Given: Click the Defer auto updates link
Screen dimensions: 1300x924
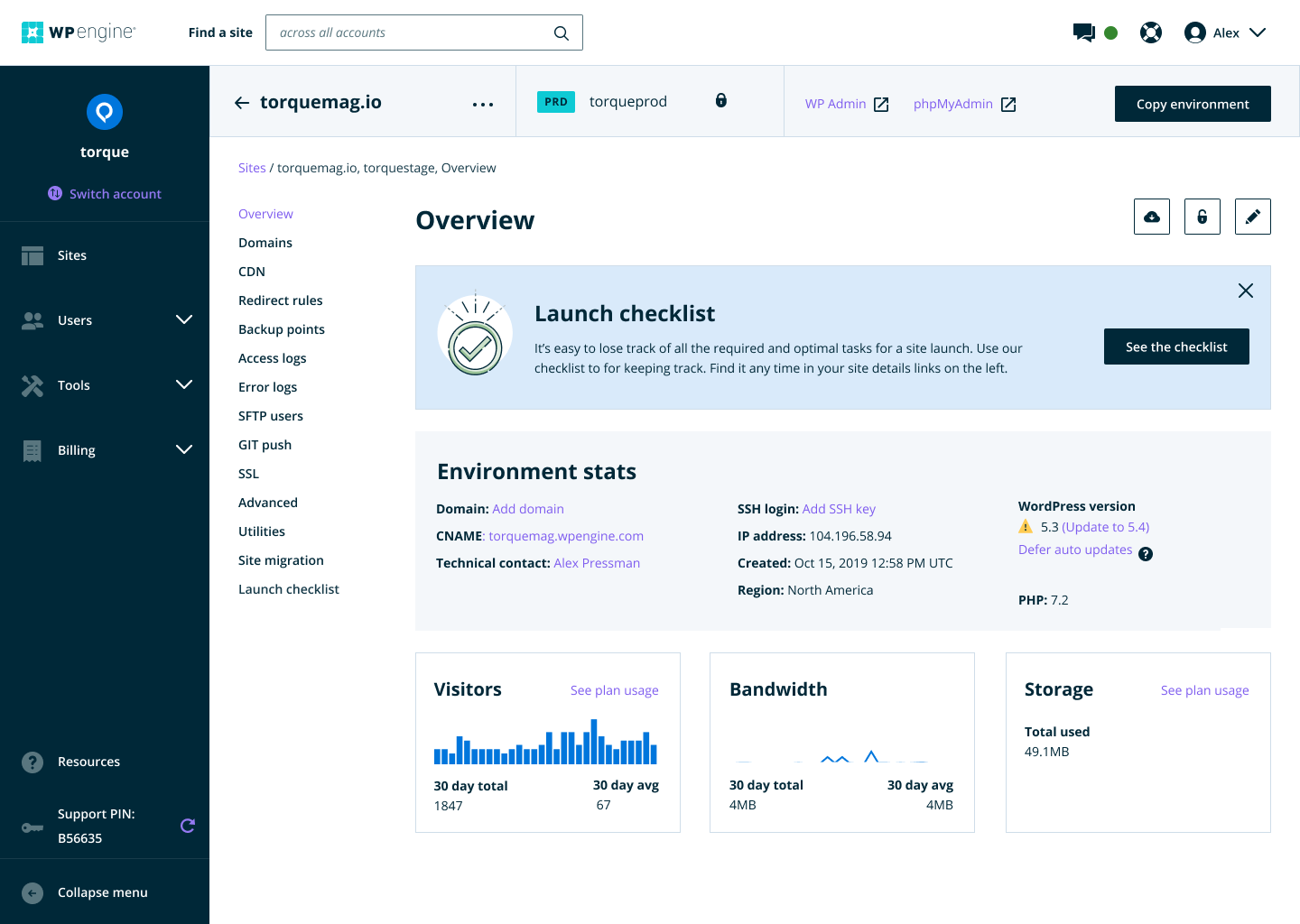Looking at the screenshot, I should click(1075, 550).
